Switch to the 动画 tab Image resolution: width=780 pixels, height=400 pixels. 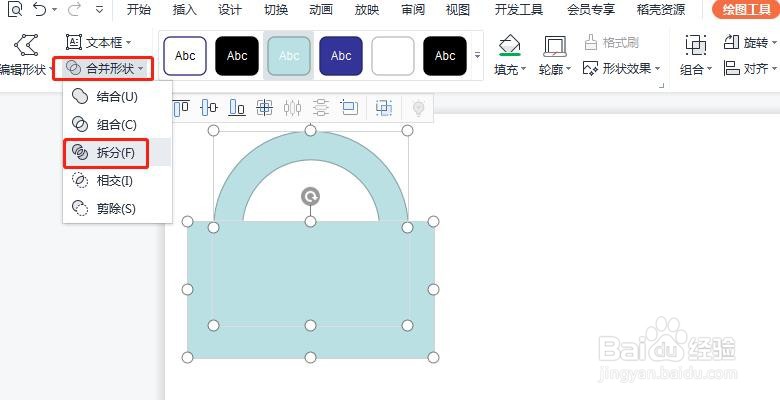[x=321, y=9]
